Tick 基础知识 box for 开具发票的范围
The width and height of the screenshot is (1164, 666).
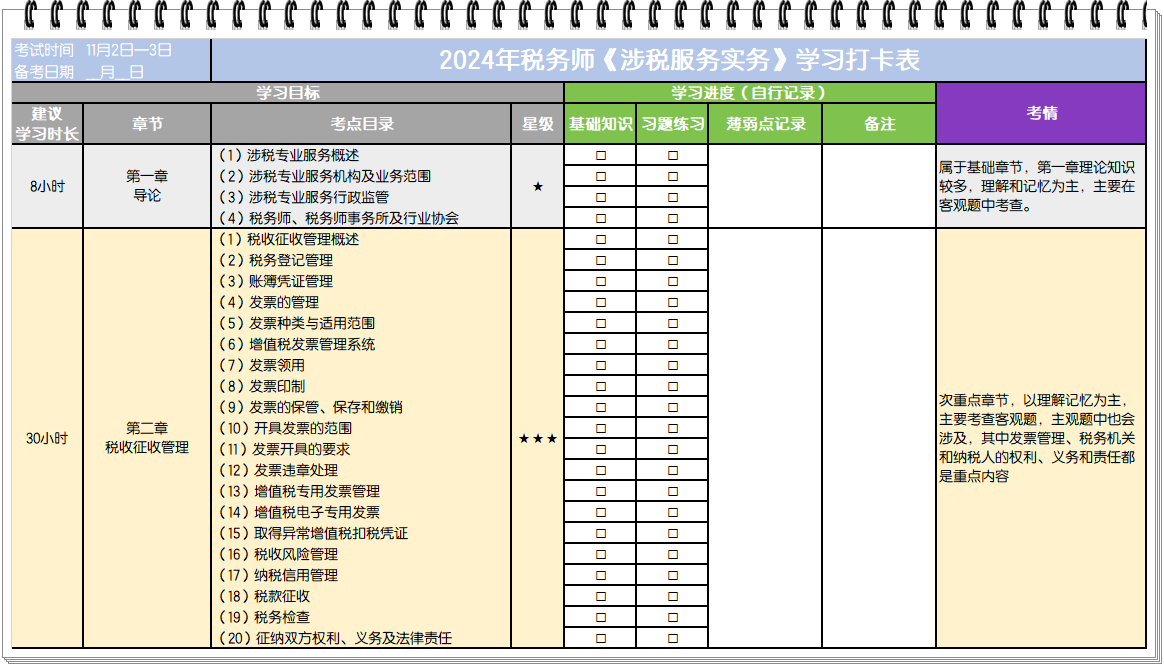coord(601,428)
